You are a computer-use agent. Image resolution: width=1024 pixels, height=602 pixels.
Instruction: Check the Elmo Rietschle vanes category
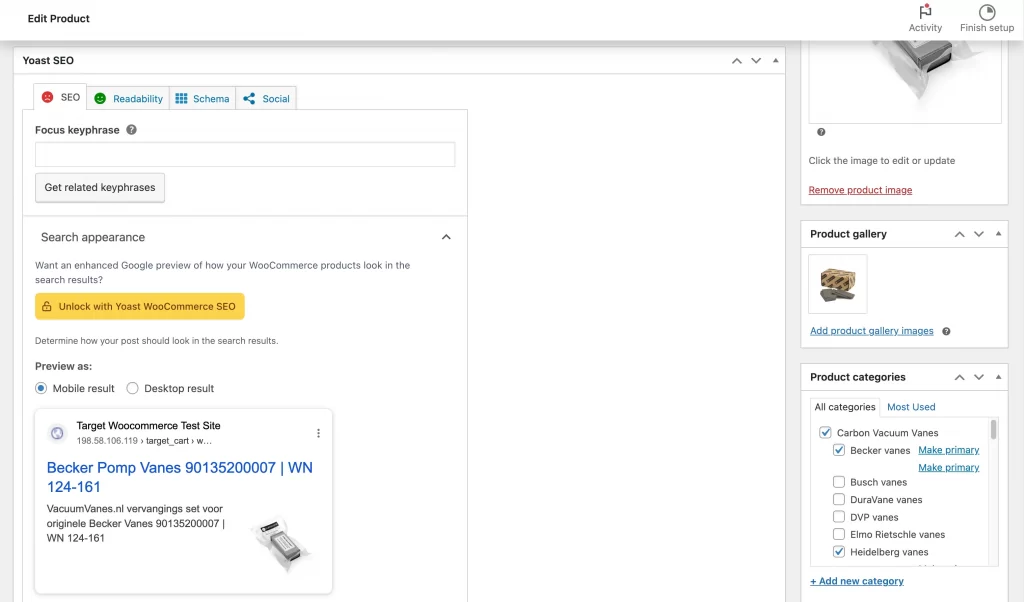(839, 534)
